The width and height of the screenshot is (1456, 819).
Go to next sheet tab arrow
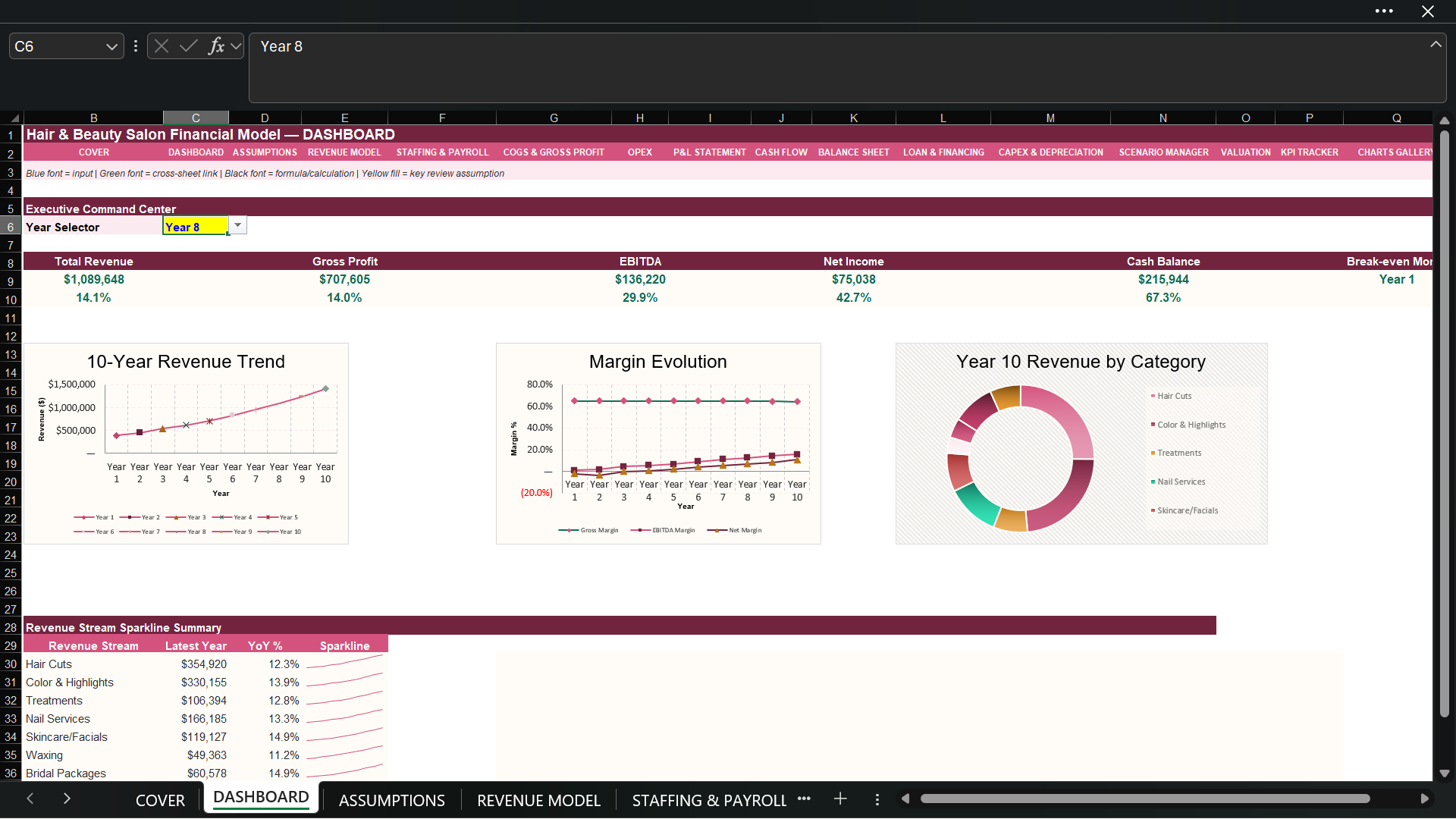pos(67,799)
